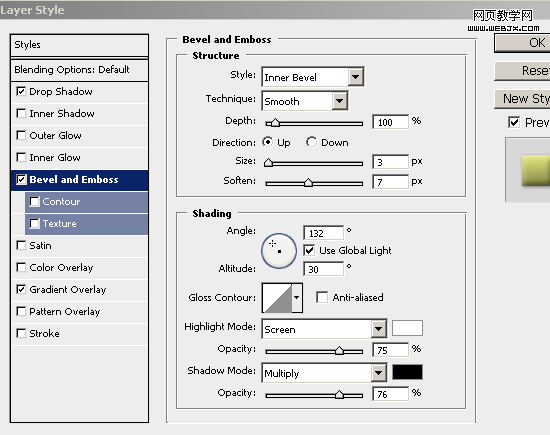550x435 pixels.
Task: Tick the Color Overlay checkbox
Action: [x=21, y=267]
